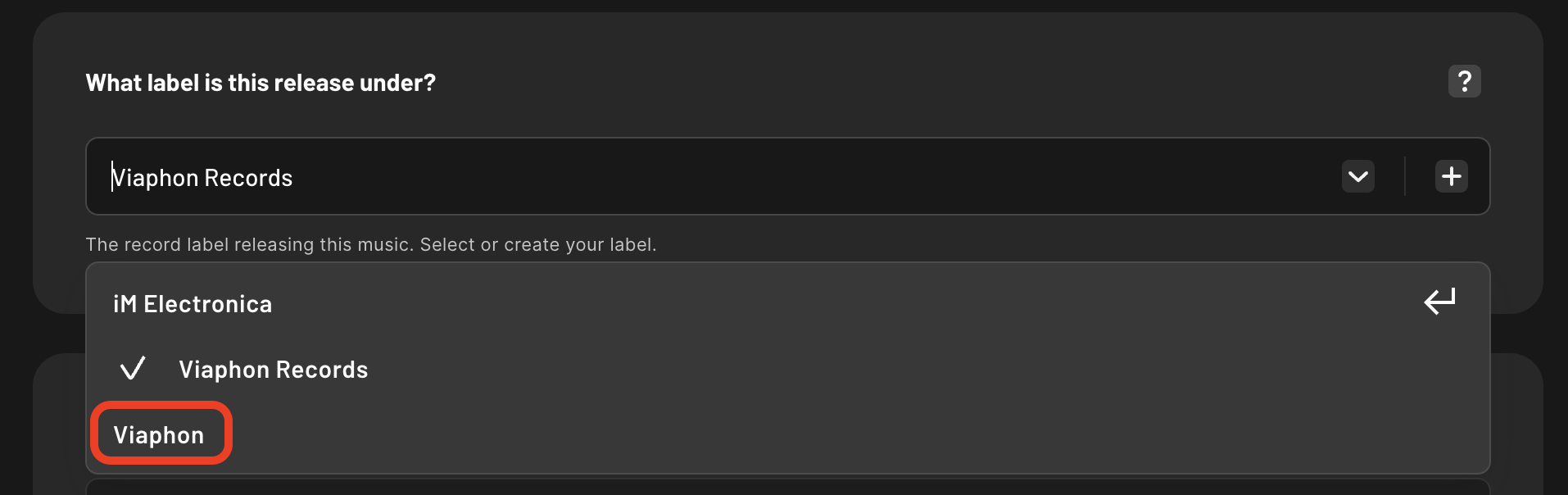Click the partly hidden card below the dropdown list
The width and height of the screenshot is (1568, 495).
(786, 488)
